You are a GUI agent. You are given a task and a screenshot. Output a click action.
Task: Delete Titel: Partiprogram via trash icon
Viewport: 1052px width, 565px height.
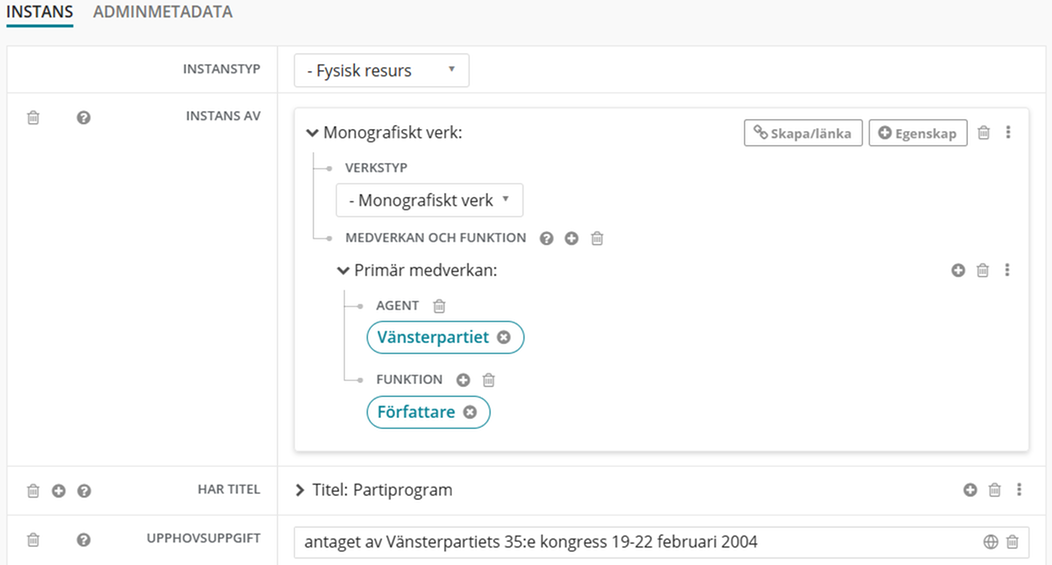point(995,490)
